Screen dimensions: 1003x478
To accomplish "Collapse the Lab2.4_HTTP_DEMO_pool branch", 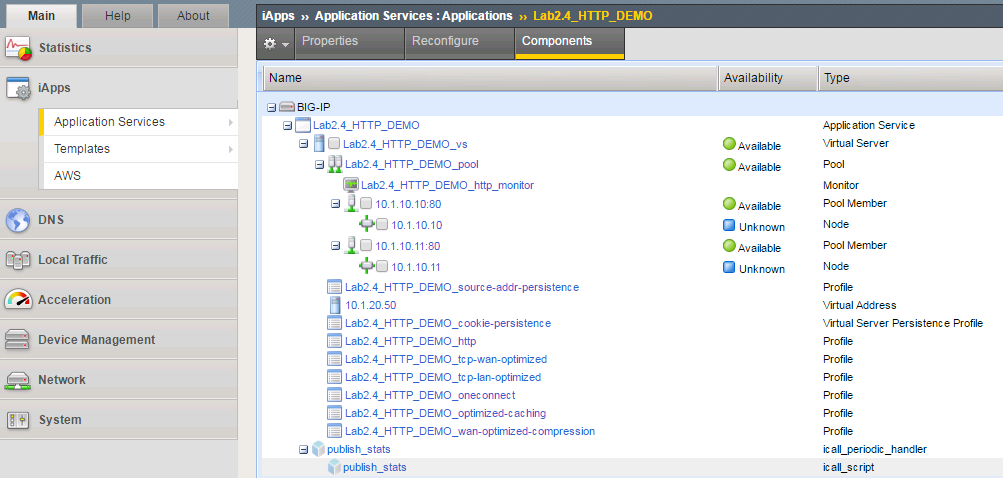I will coord(319,165).
